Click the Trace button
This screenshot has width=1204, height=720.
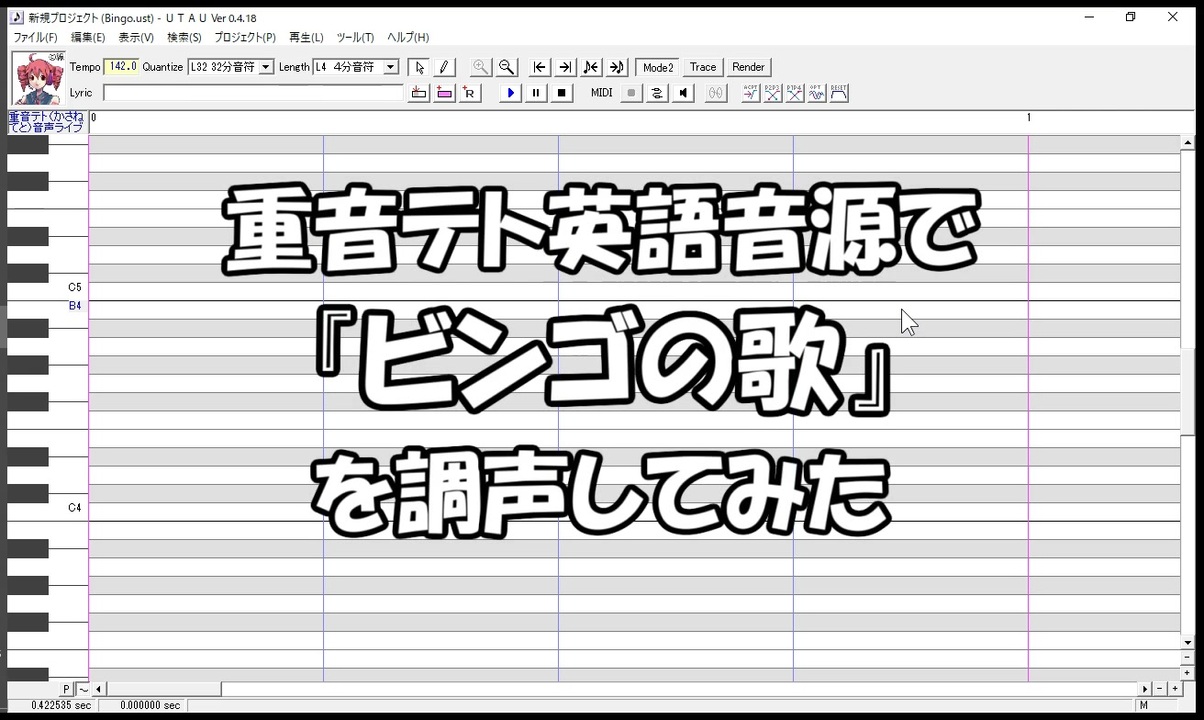703,67
